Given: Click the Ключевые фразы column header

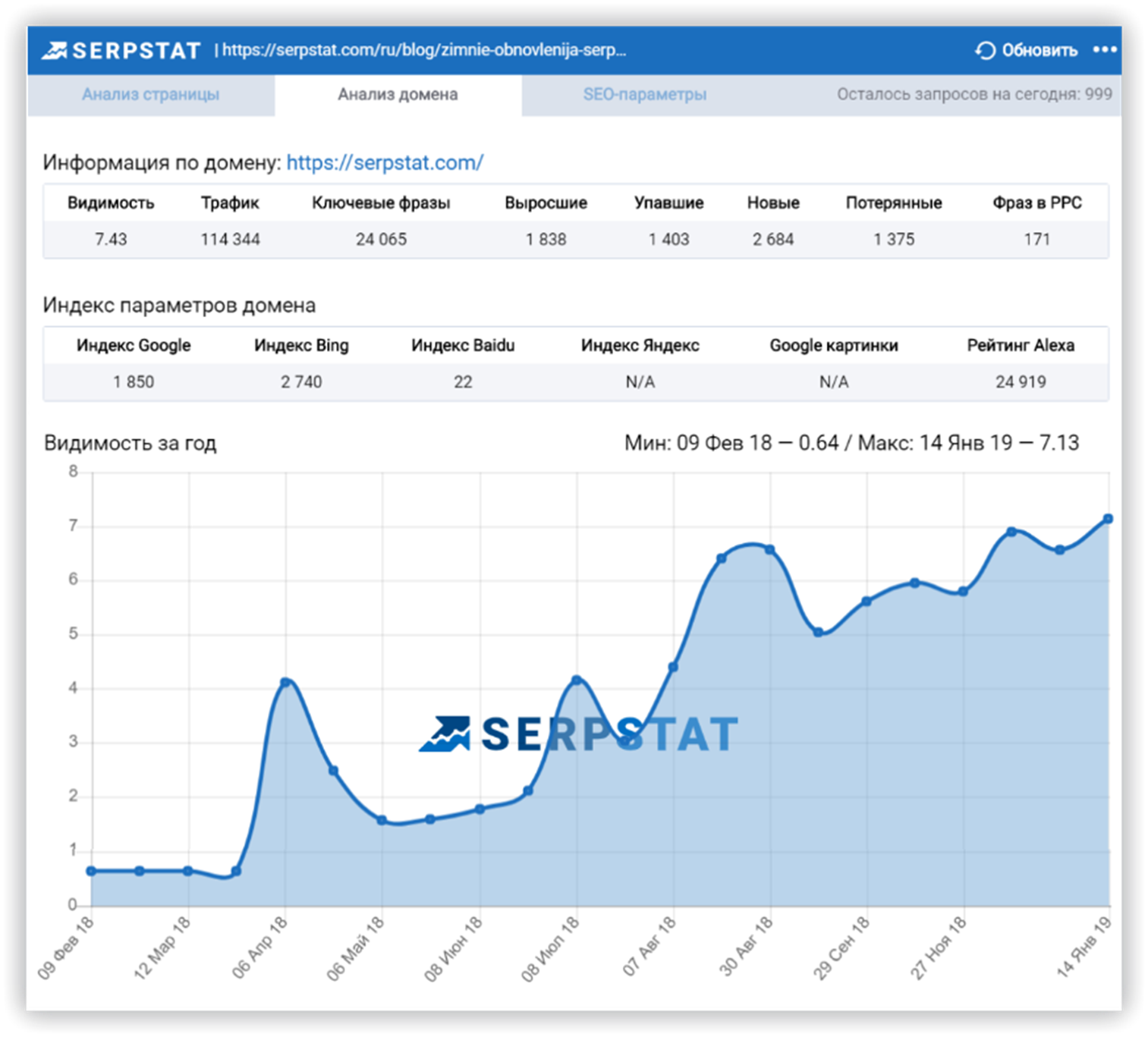Looking at the screenshot, I should (381, 203).
